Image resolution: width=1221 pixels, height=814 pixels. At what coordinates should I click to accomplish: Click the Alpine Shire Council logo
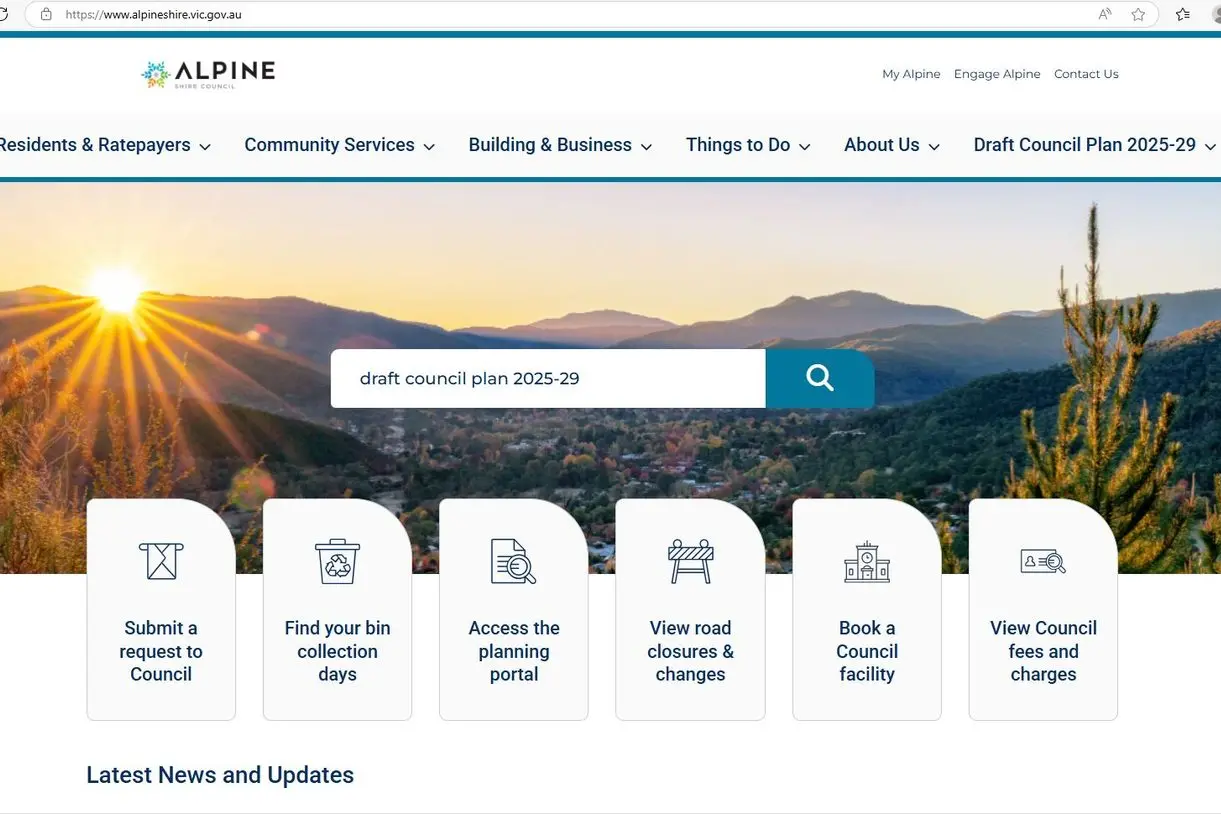pos(207,73)
